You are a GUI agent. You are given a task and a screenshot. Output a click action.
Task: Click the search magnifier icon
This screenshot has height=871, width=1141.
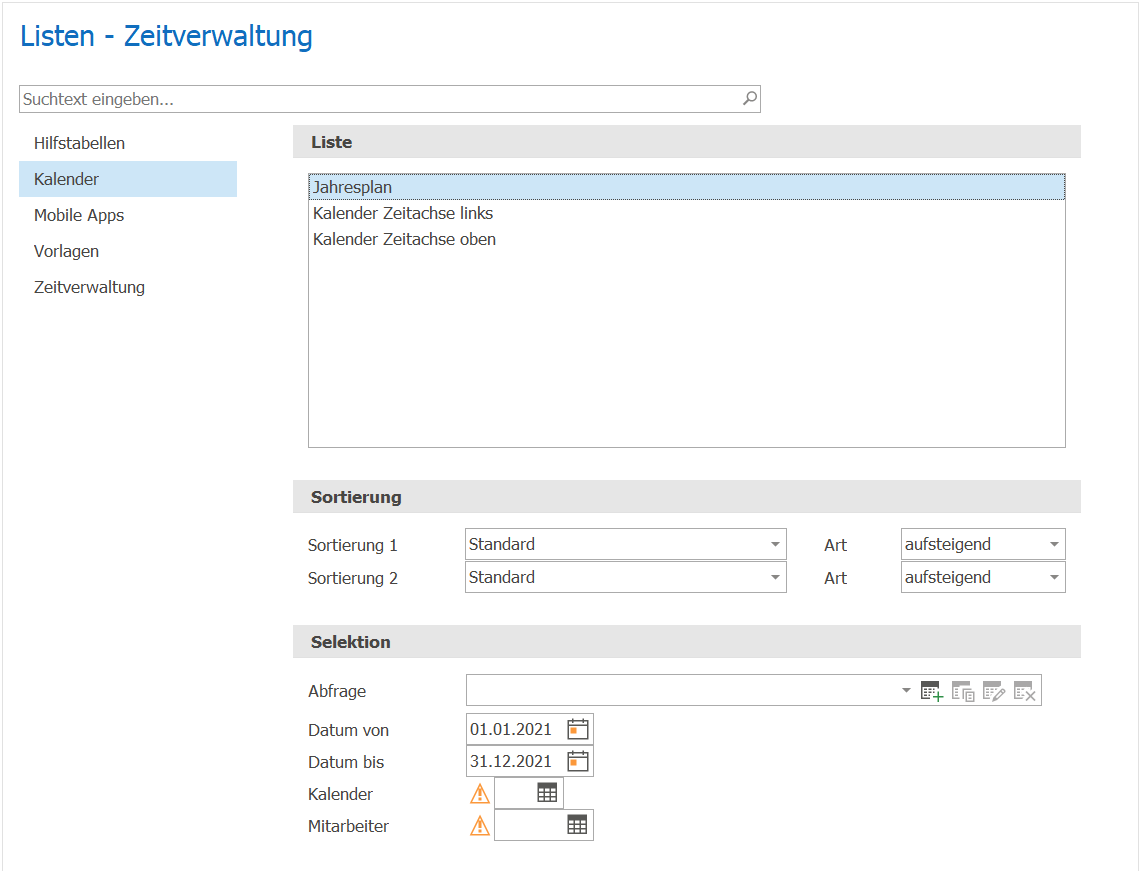pos(750,98)
